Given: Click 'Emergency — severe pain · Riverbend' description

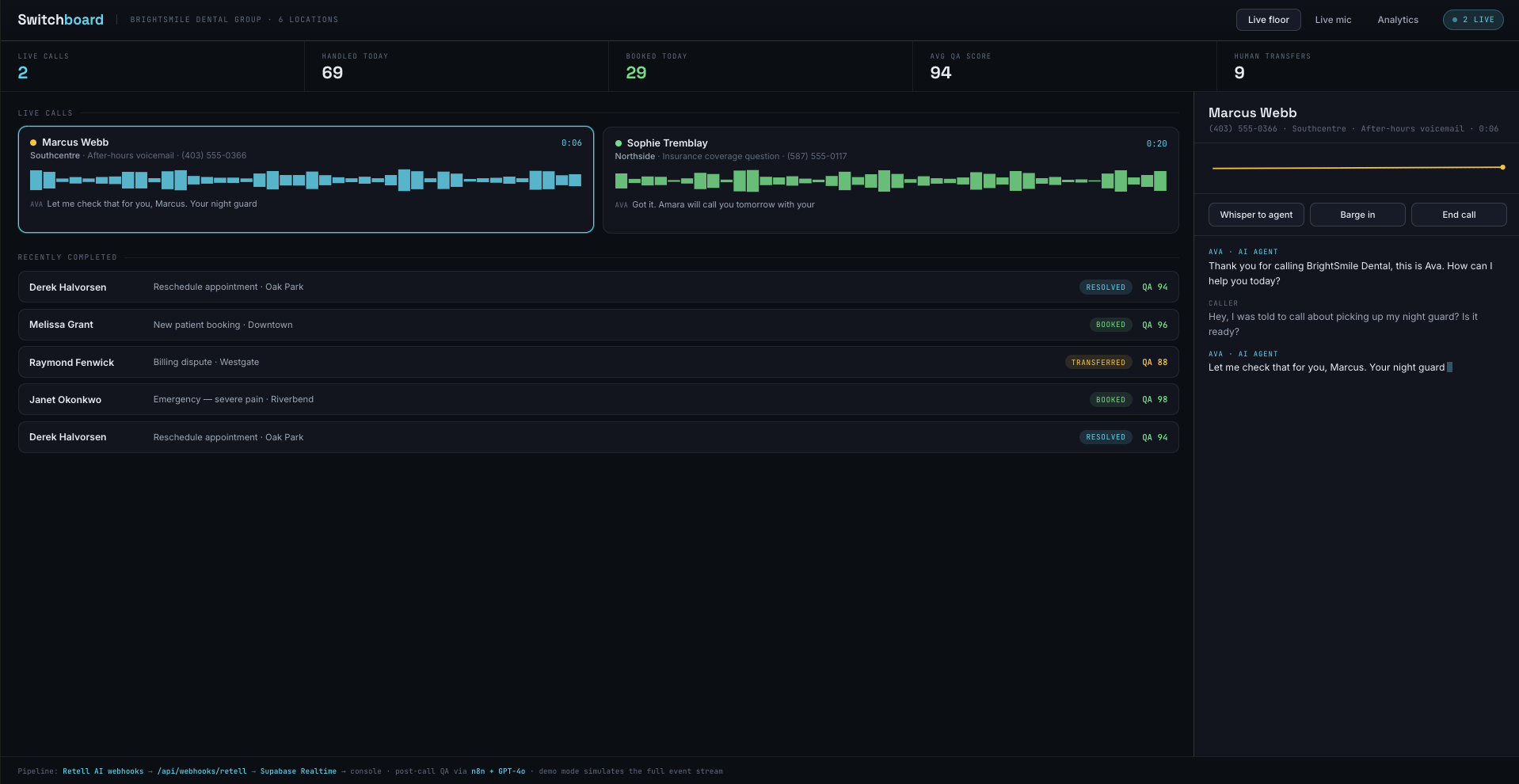Looking at the screenshot, I should pyautogui.click(x=234, y=399).
